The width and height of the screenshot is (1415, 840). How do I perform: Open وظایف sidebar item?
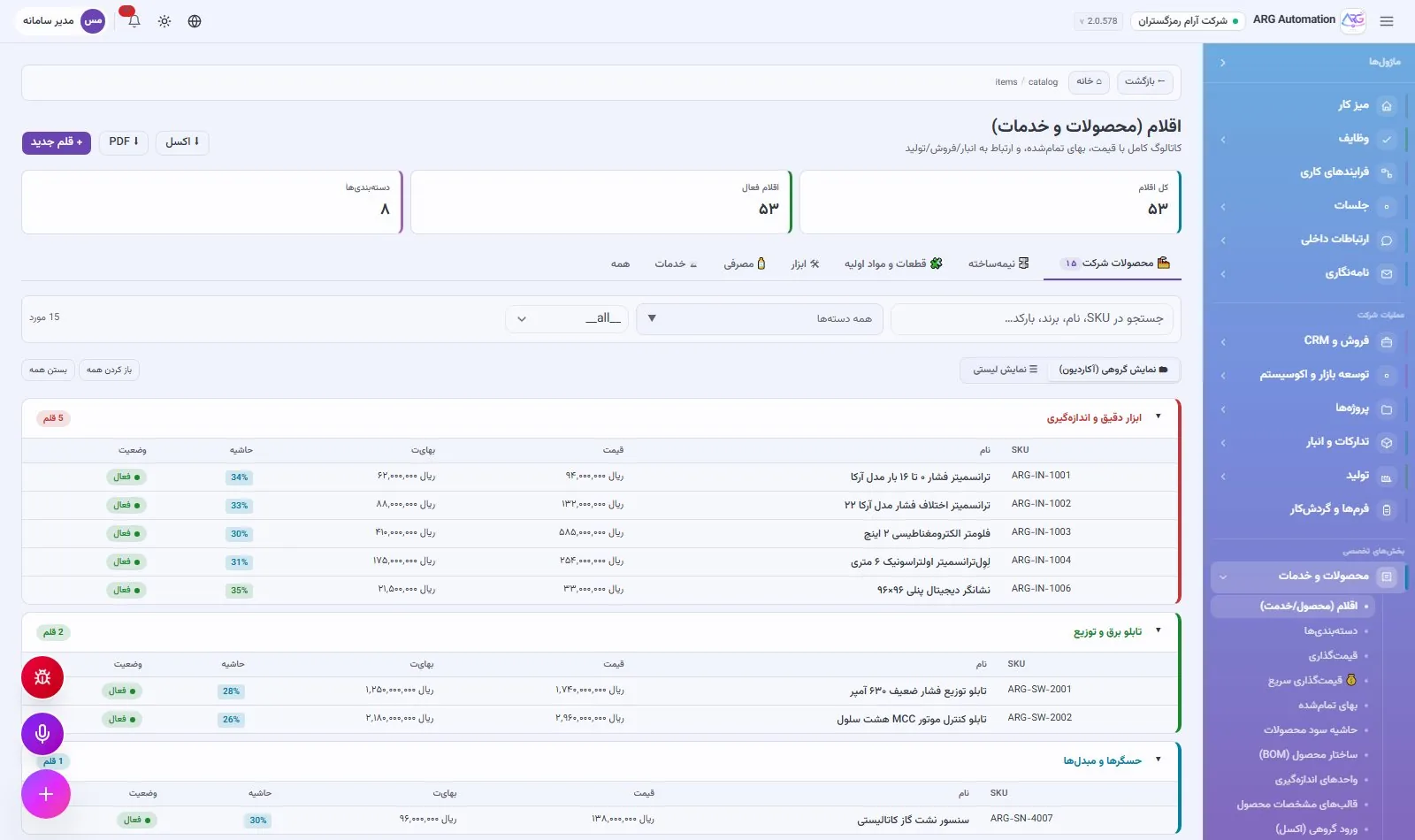click(x=1307, y=139)
